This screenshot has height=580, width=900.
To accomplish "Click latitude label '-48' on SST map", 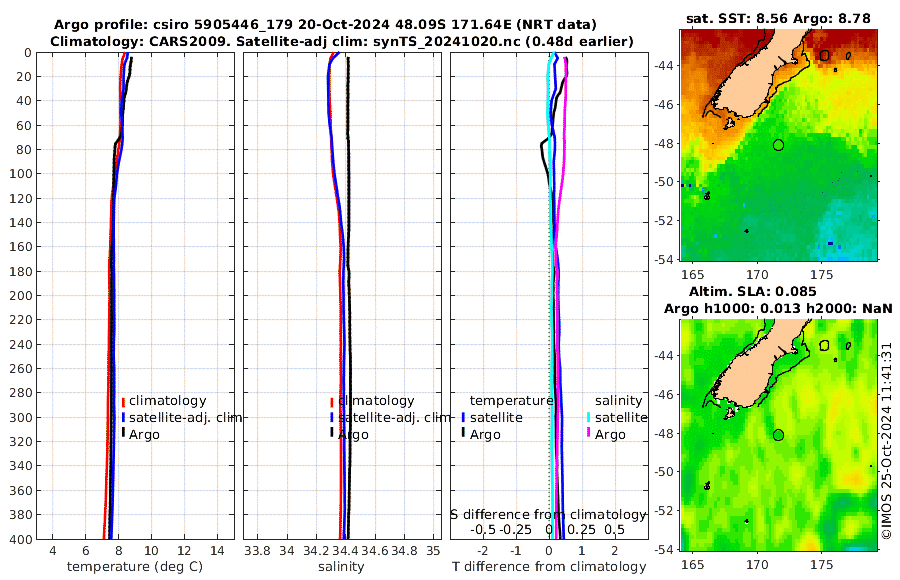I will point(665,144).
